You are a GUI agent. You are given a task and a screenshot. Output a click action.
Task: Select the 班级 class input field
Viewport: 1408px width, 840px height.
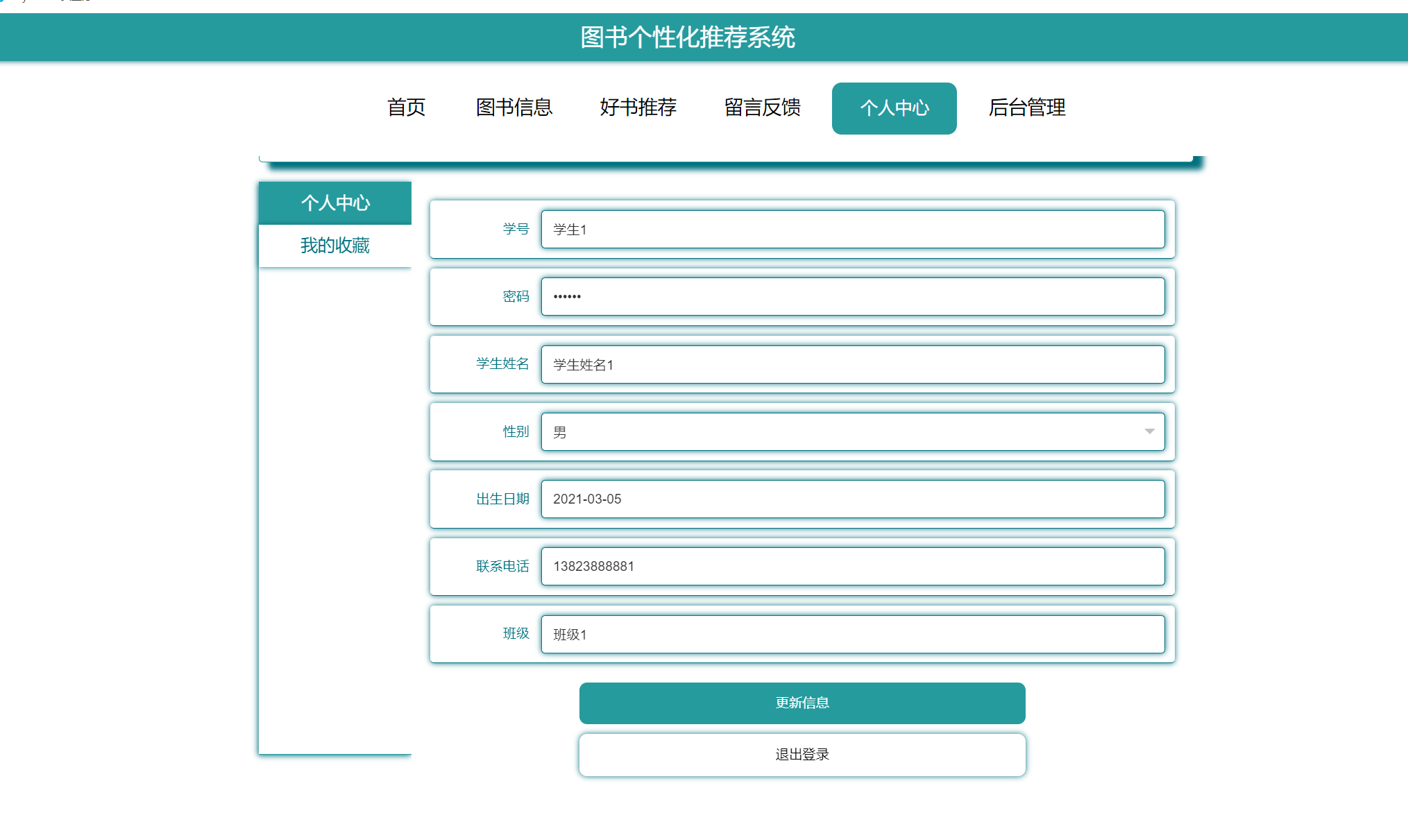(x=852, y=634)
